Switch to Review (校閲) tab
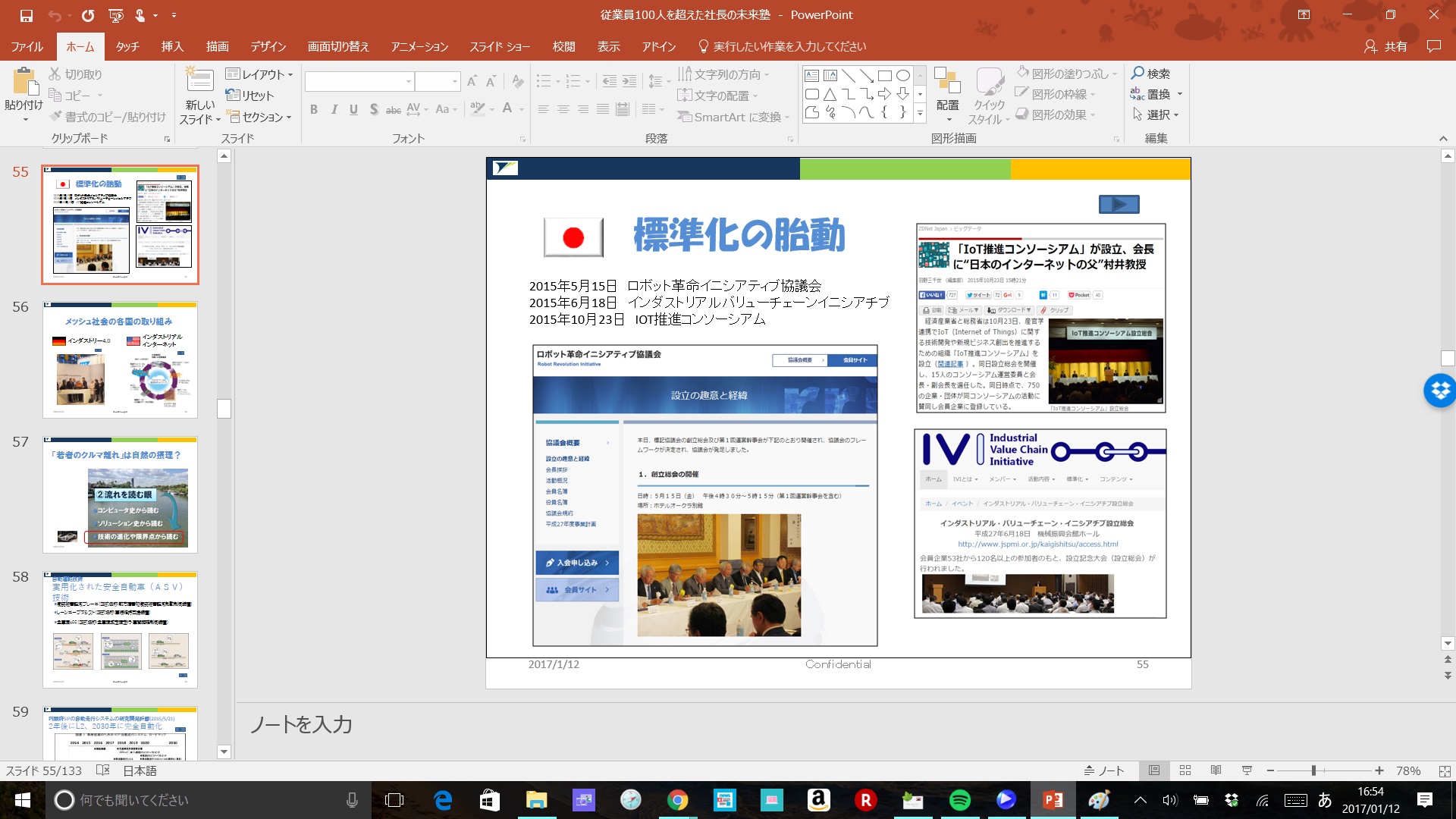The width and height of the screenshot is (1456, 819). pyautogui.click(x=563, y=46)
